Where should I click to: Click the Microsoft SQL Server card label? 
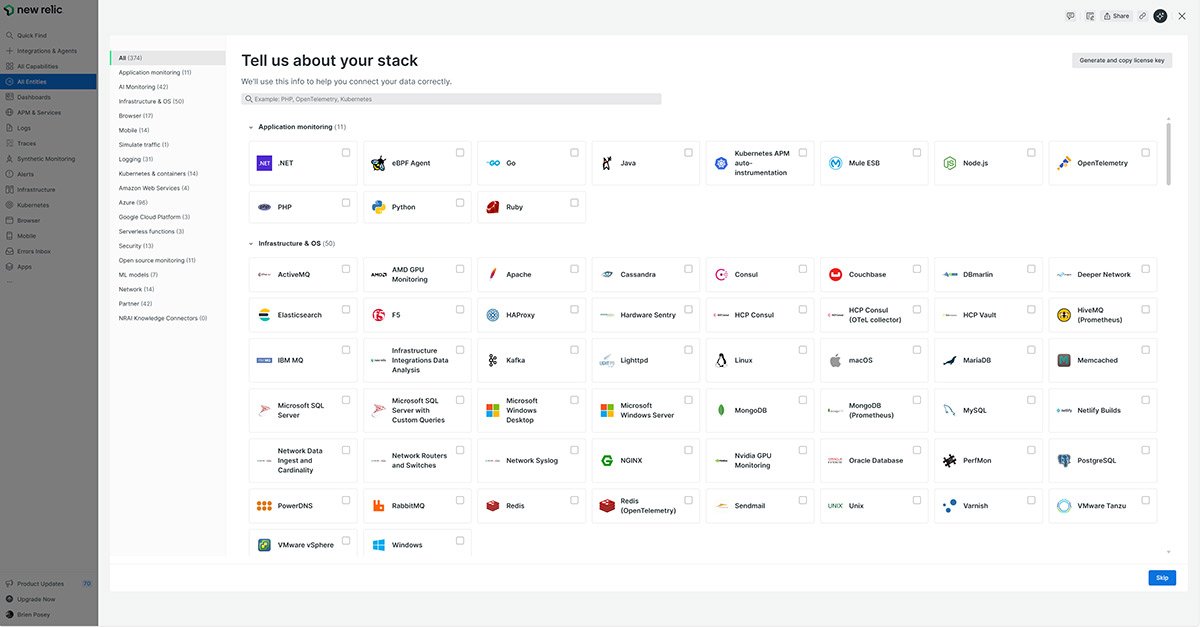pos(301,410)
